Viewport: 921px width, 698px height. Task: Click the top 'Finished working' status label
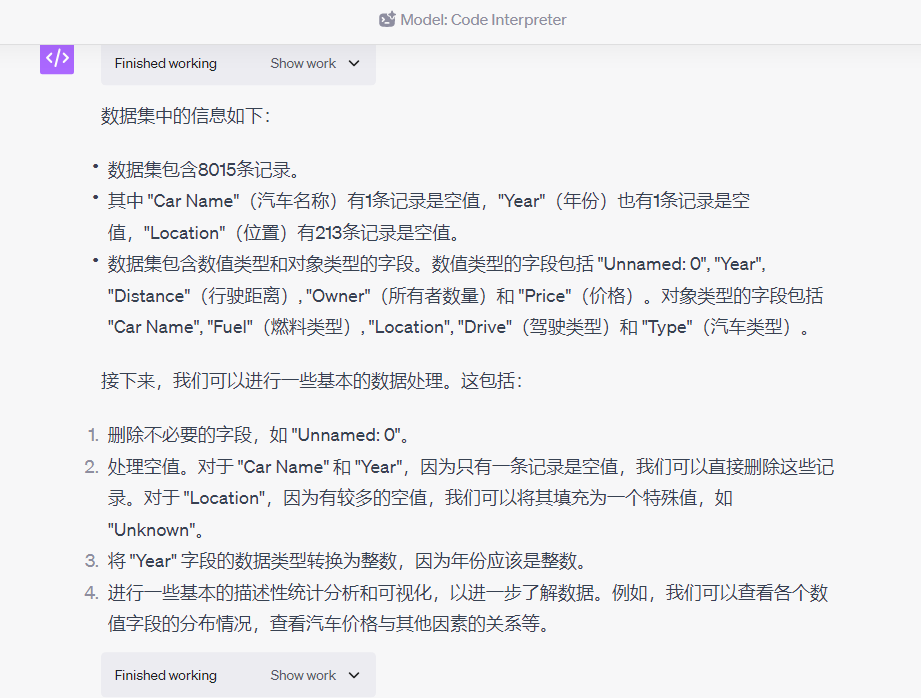pos(165,63)
